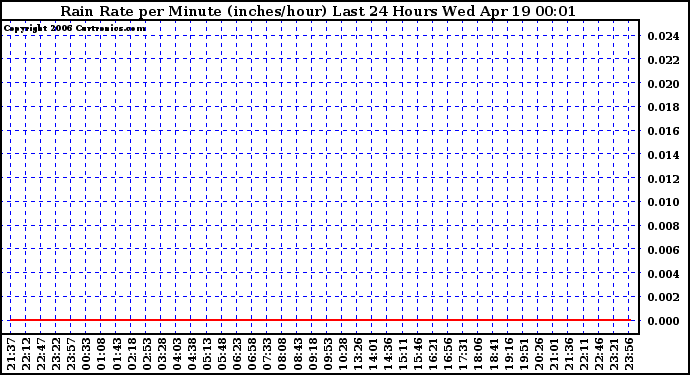
Task: Click the 0.004 y-axis label
Action: 663,274
